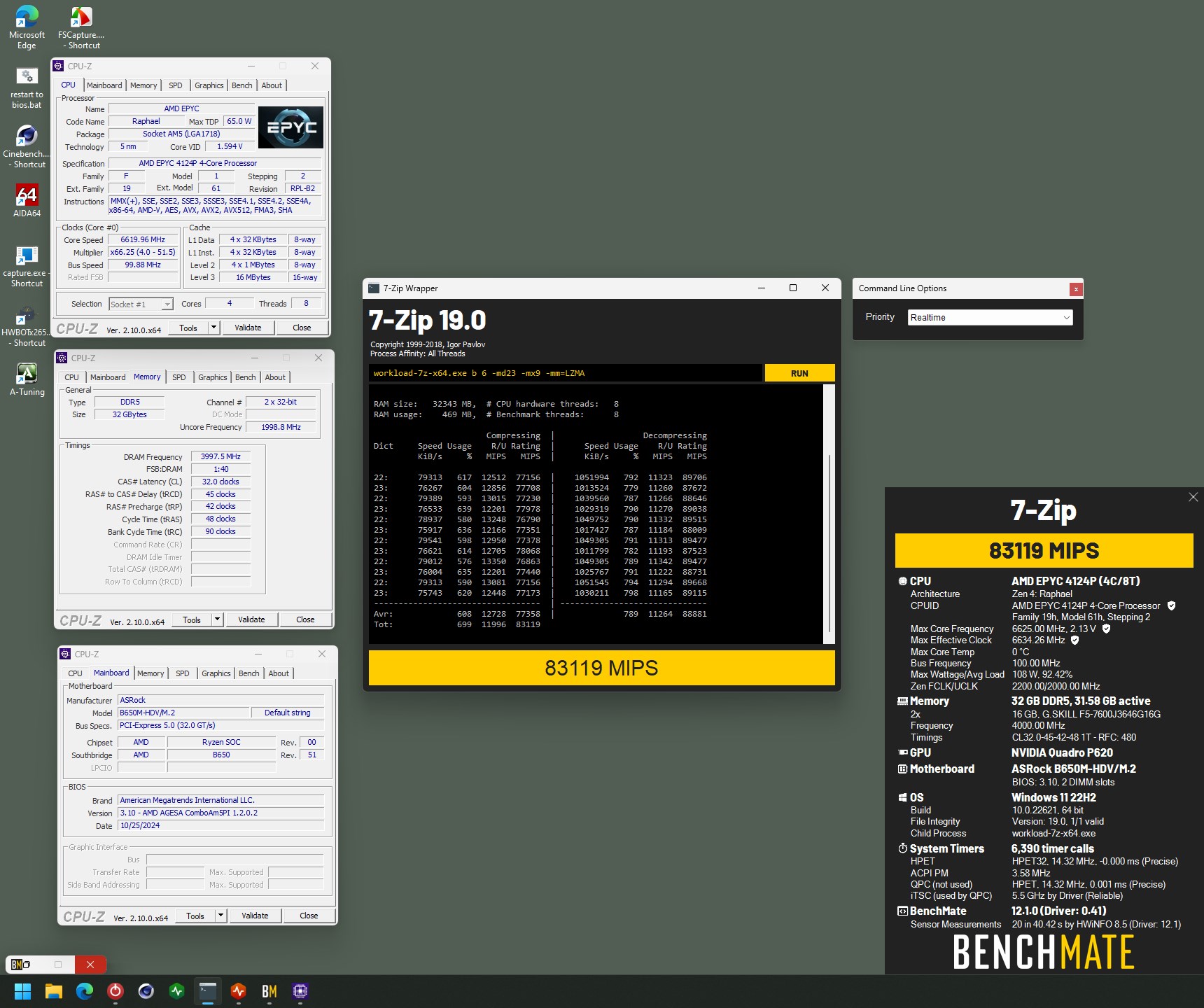The image size is (1204, 1008).
Task: Open Windows Start menu
Action: click(x=23, y=991)
